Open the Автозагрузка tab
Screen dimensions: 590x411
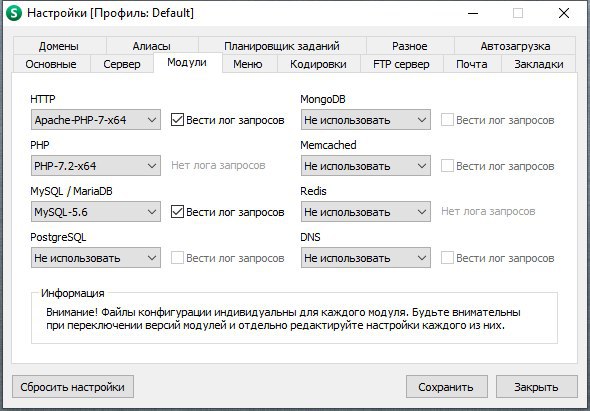pos(515,46)
